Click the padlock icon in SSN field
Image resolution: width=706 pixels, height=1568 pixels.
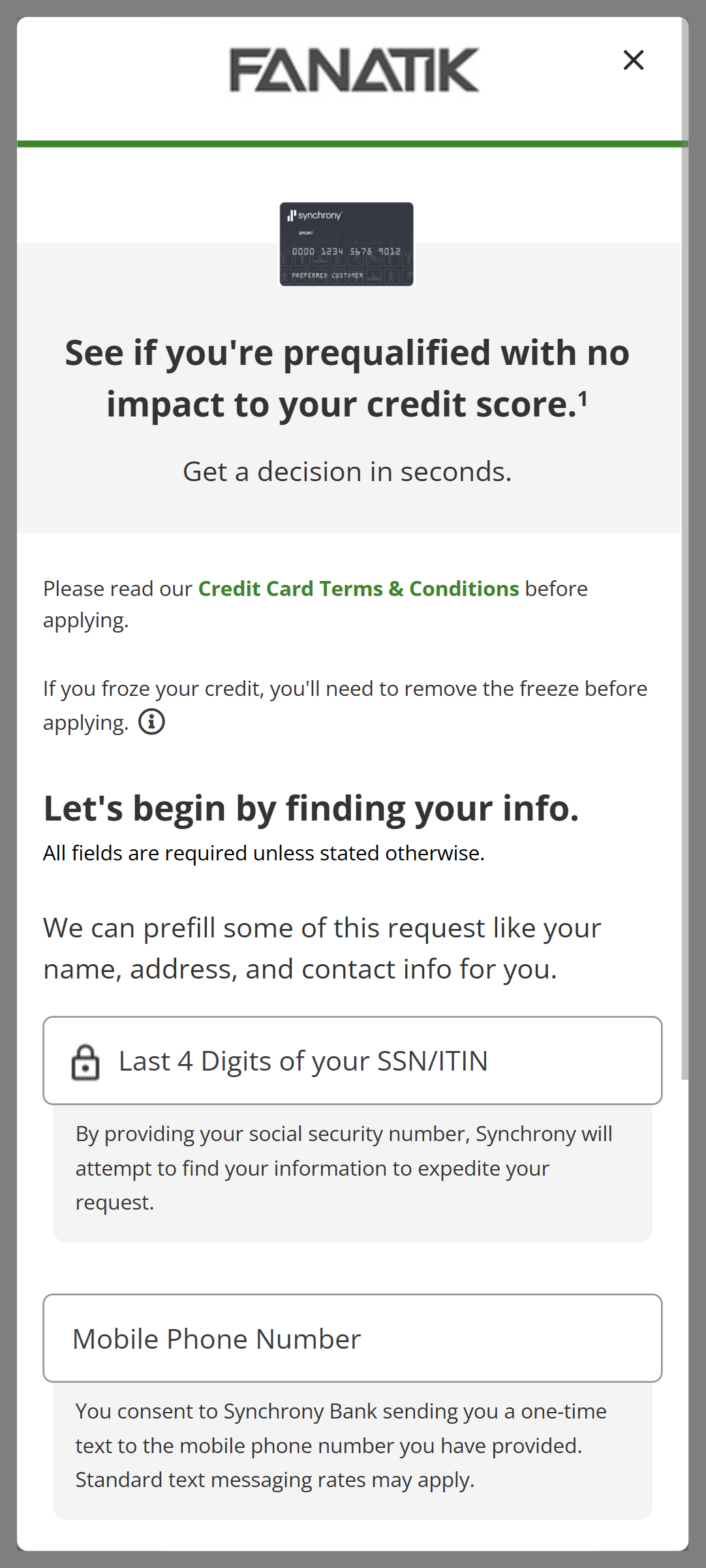click(85, 1062)
